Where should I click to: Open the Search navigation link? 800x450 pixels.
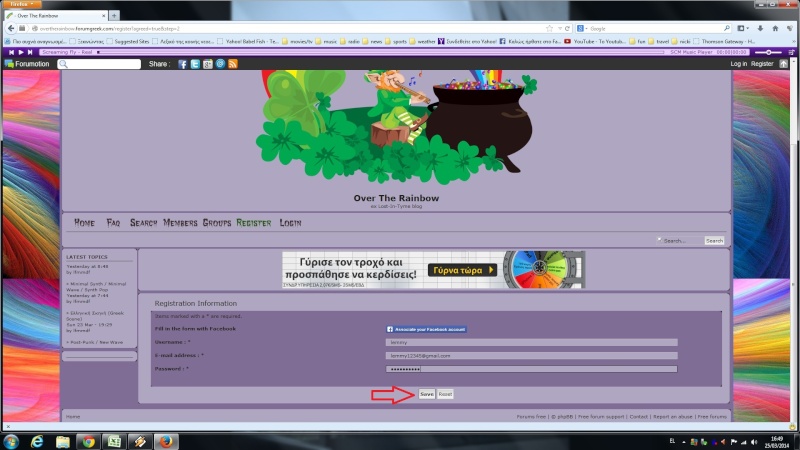[x=143, y=222]
